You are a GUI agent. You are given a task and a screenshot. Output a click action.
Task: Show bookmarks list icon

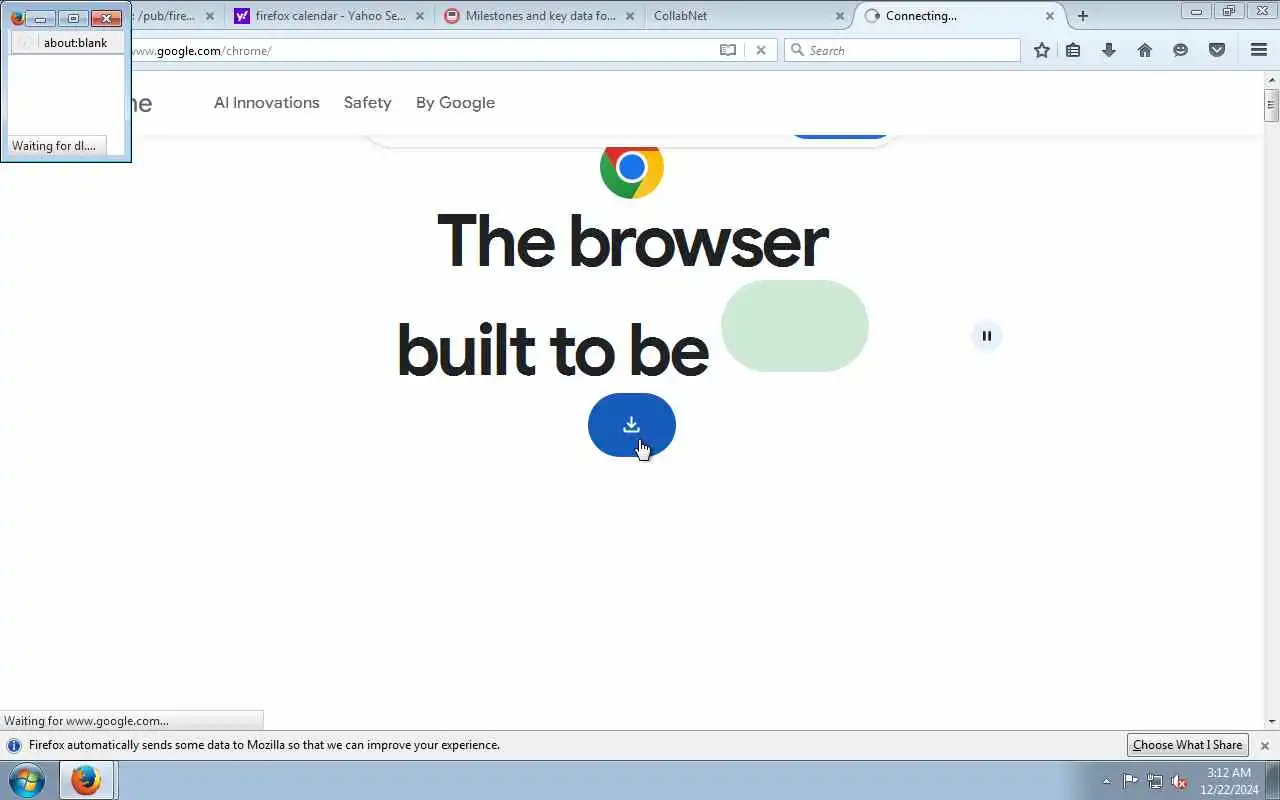(x=1073, y=50)
